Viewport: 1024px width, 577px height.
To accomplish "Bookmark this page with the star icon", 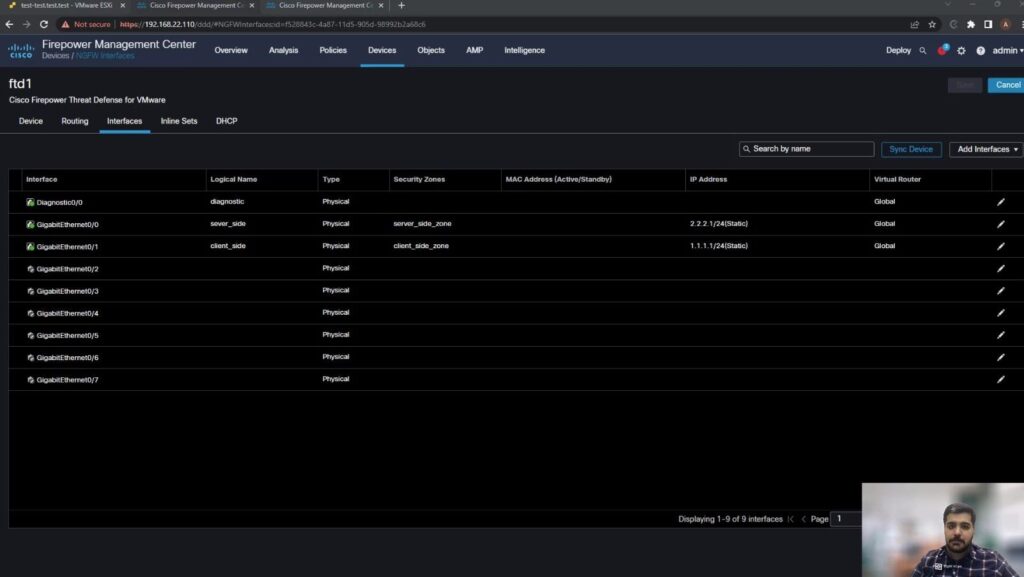I will tap(932, 24).
